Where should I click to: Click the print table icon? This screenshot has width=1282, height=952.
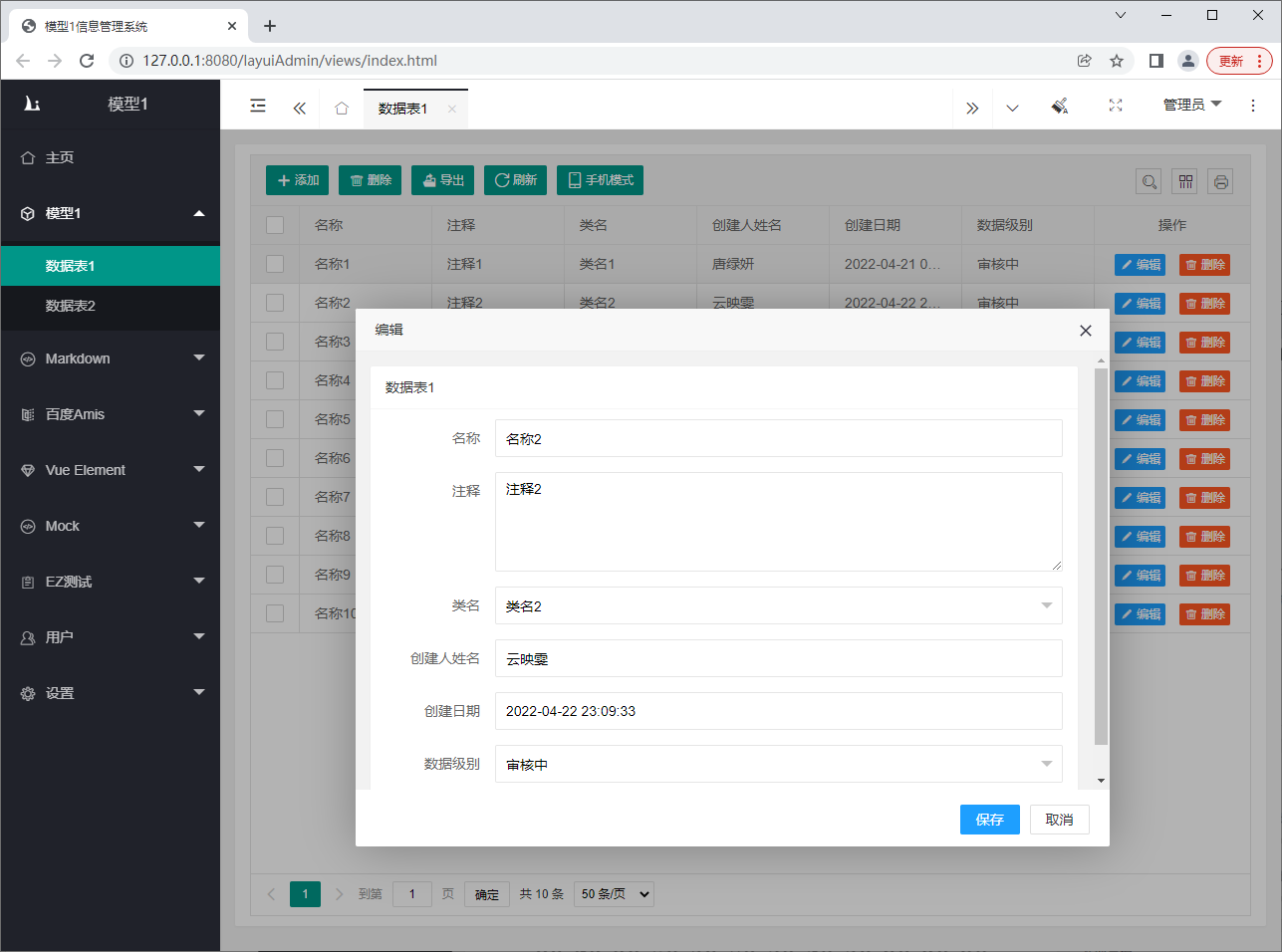pos(1221,181)
